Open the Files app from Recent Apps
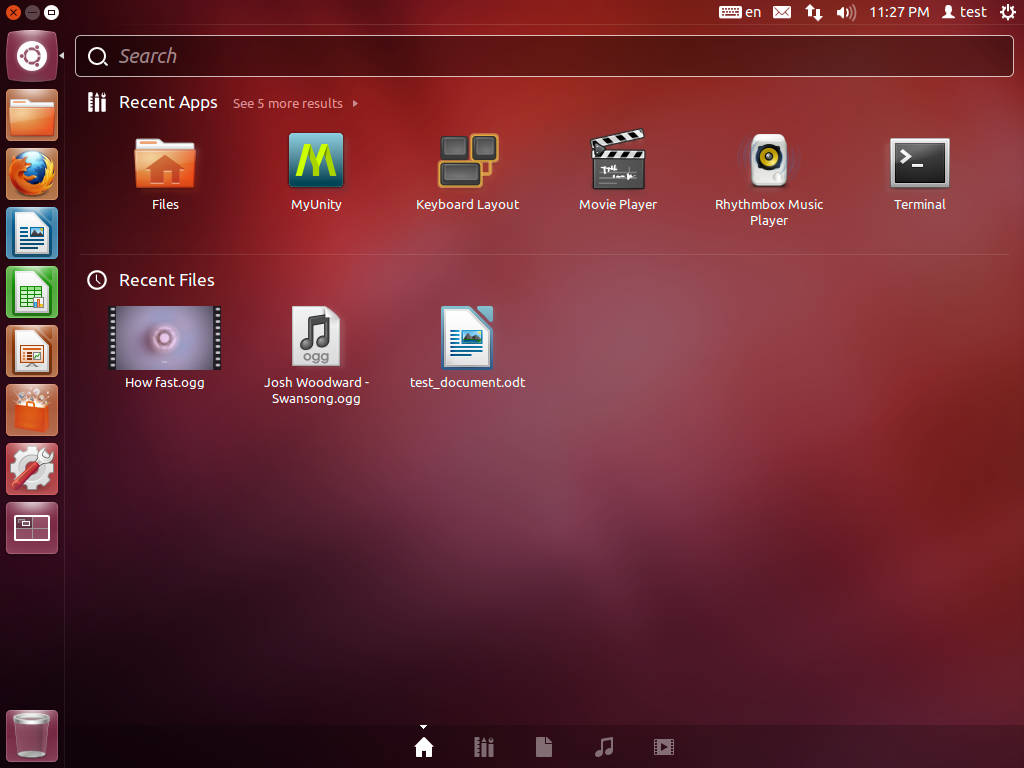The width and height of the screenshot is (1024, 768). coord(164,161)
